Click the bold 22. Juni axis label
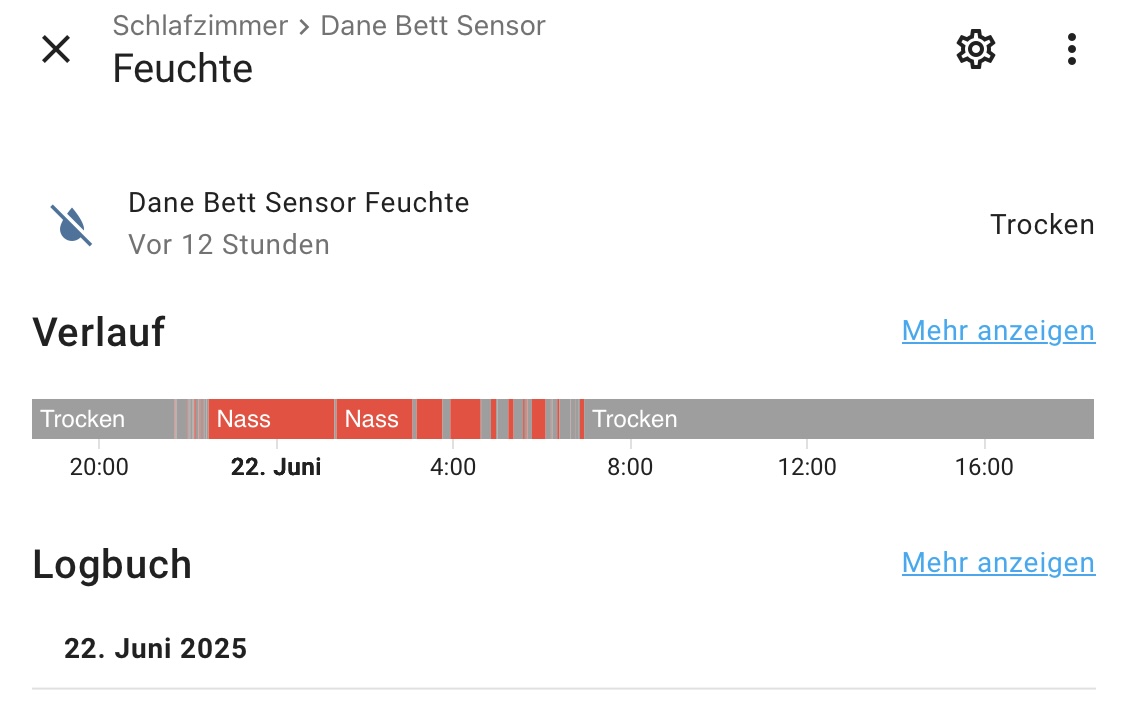 [276, 467]
